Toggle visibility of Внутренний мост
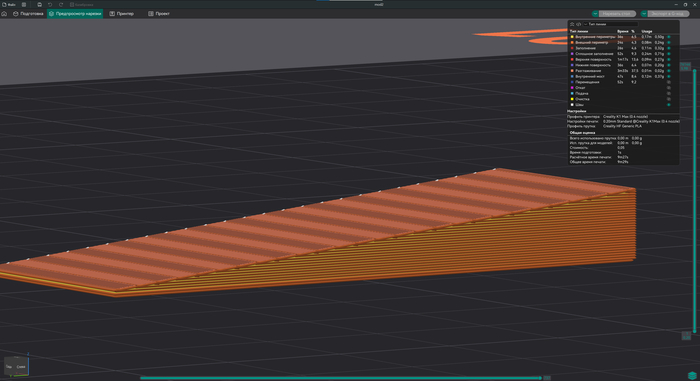Screen dimensions: 700x381 point(669,76)
